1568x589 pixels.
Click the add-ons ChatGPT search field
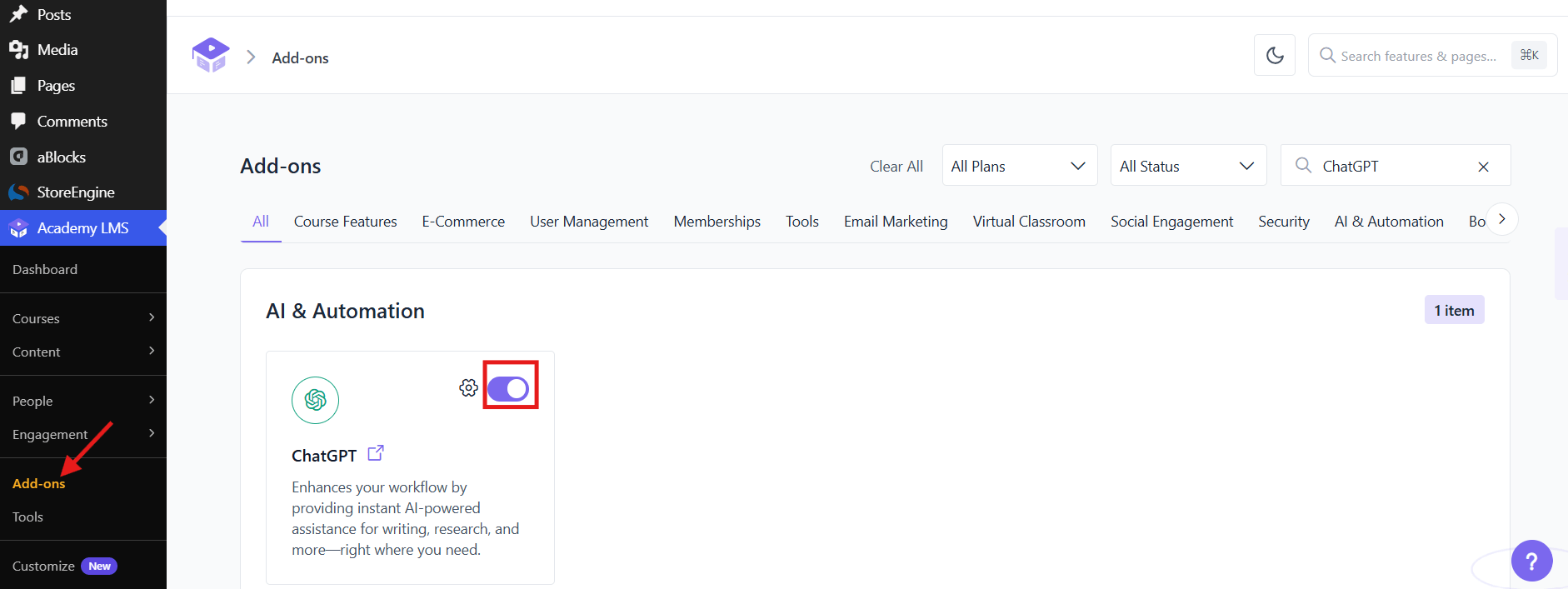point(1396,165)
